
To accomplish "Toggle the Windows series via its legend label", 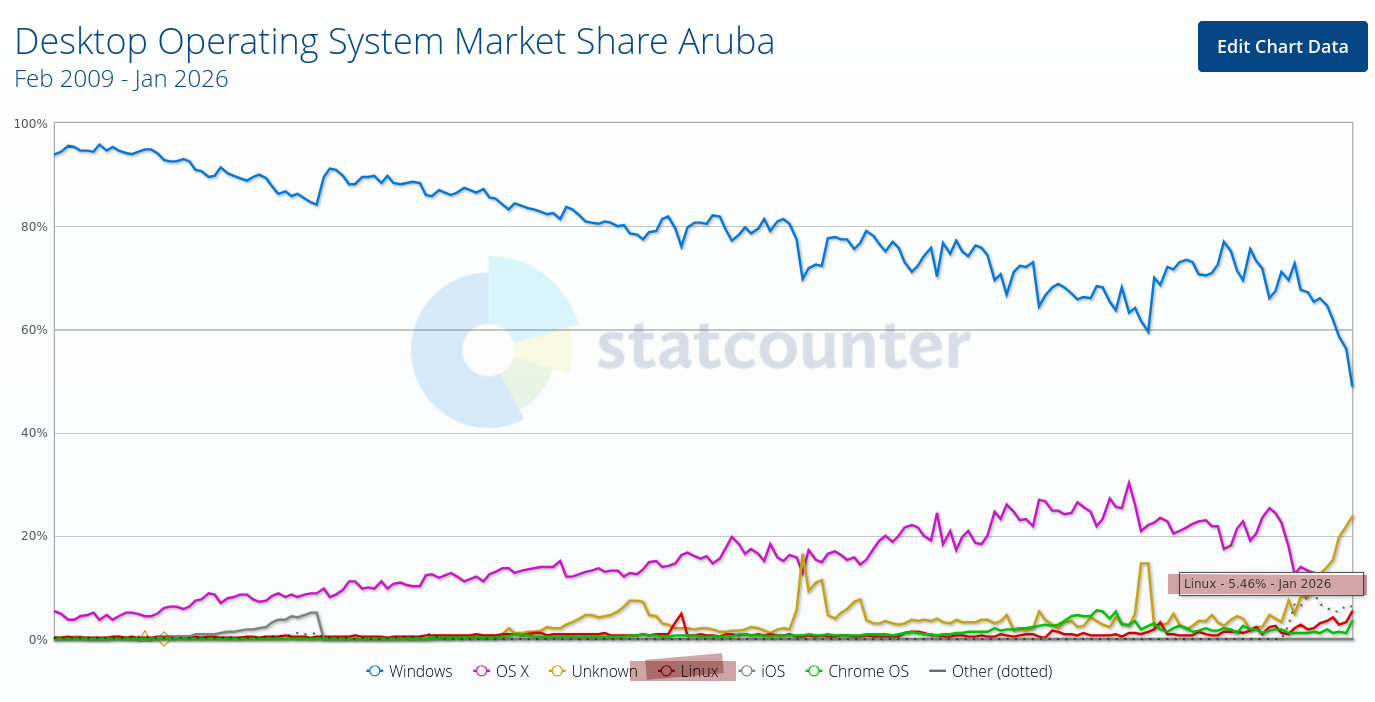I will point(421,672).
